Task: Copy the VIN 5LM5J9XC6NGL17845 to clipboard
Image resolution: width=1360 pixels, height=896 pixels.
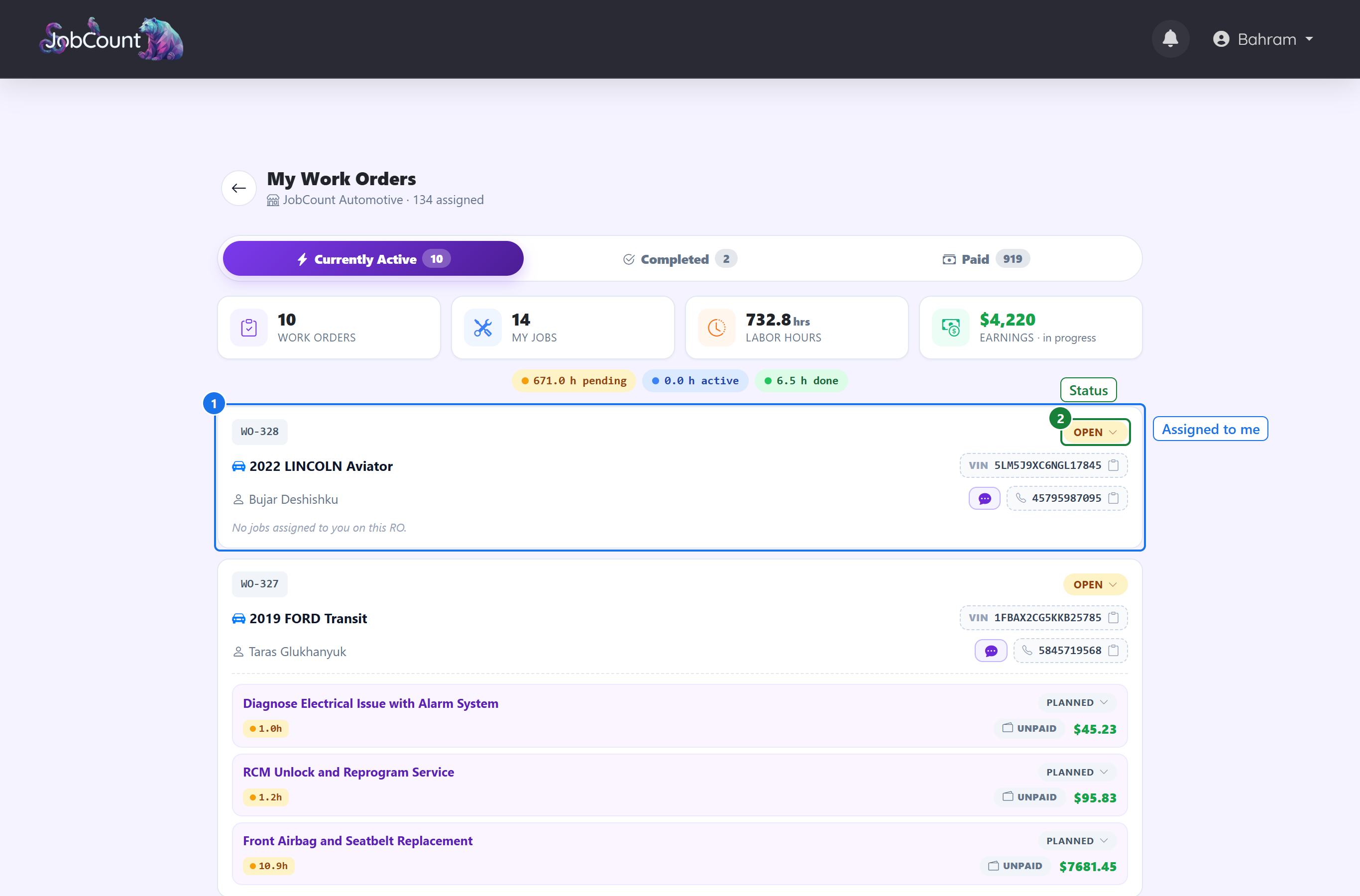Action: click(x=1113, y=465)
